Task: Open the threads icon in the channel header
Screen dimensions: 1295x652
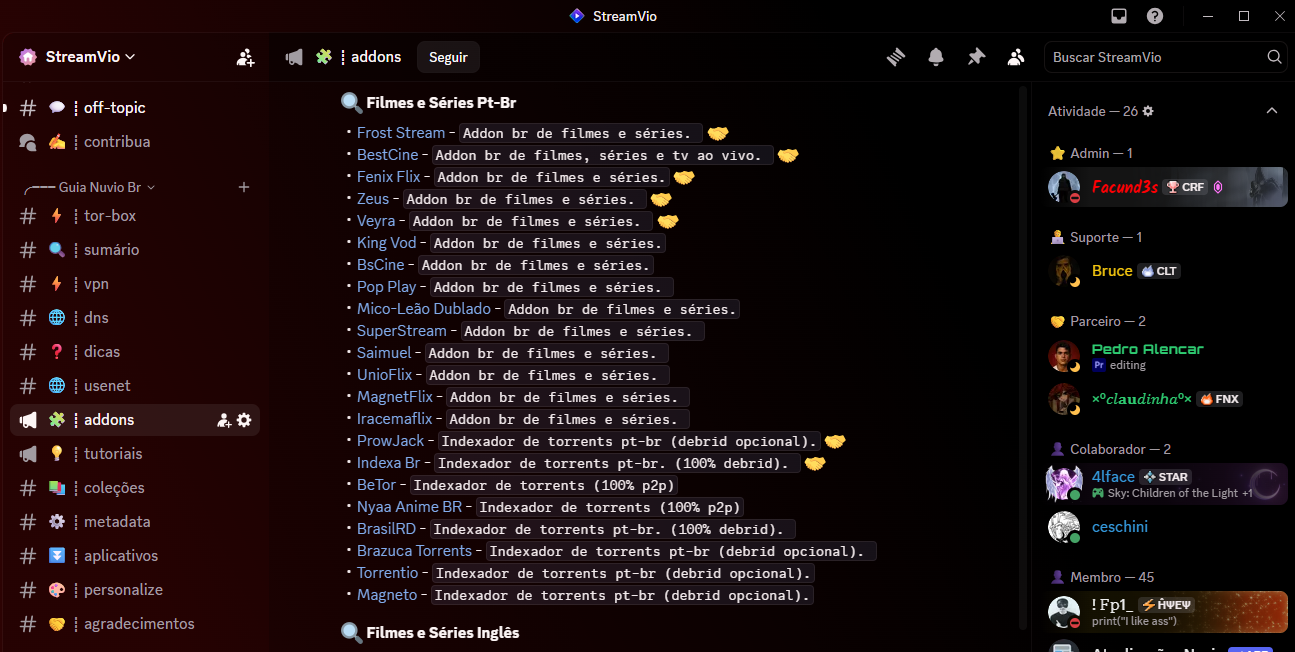Action: (x=896, y=57)
